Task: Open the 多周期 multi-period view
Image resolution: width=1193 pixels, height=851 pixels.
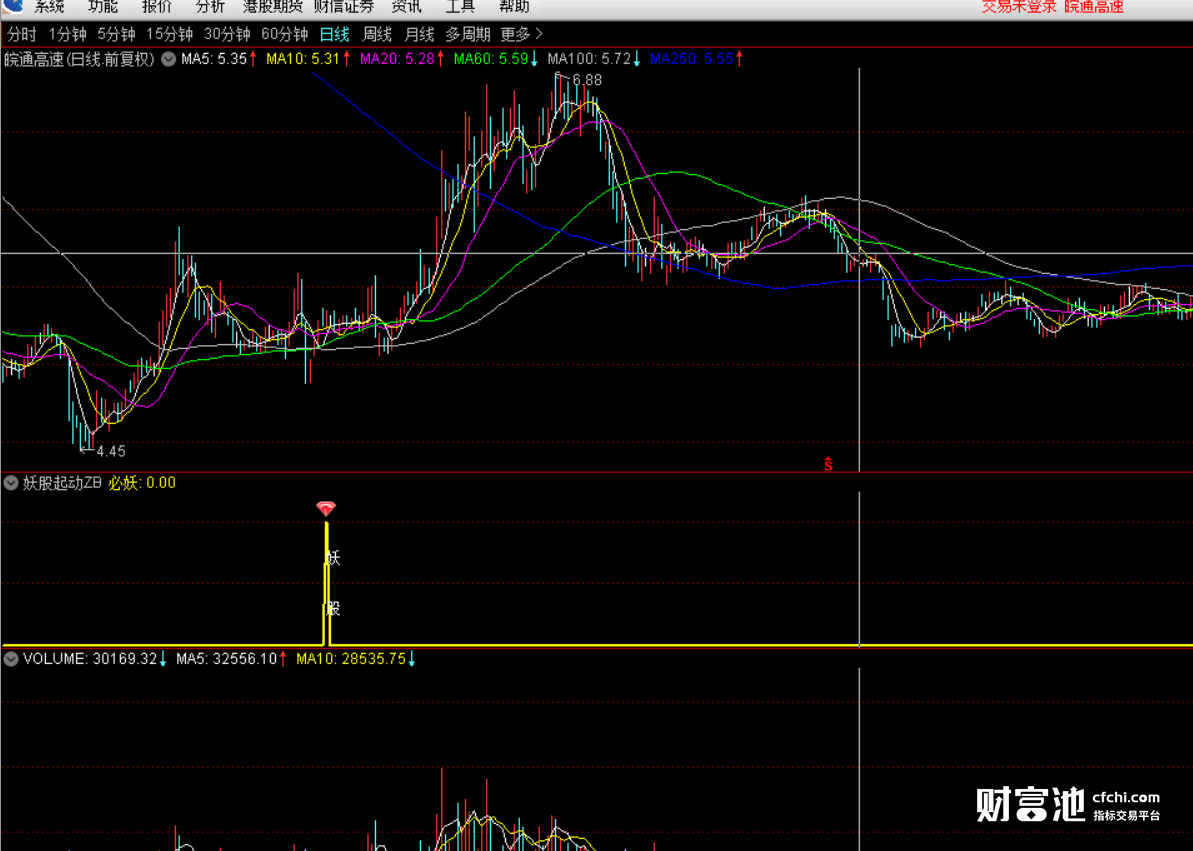Action: [x=467, y=34]
